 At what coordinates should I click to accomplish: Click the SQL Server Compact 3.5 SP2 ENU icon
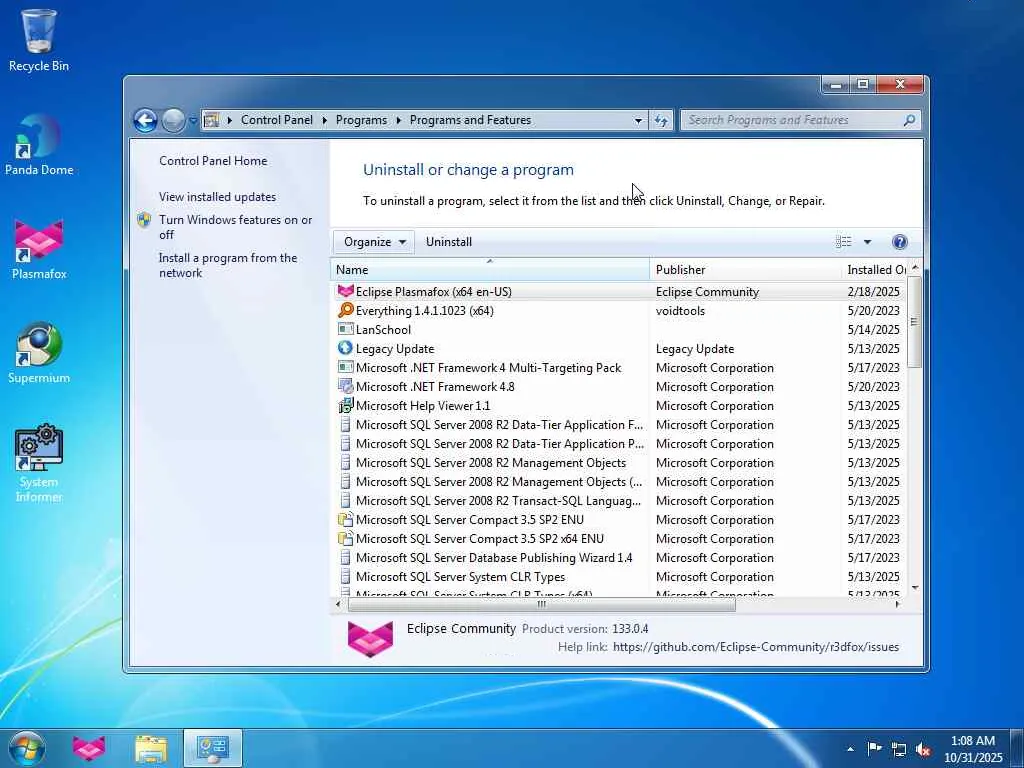pos(345,519)
